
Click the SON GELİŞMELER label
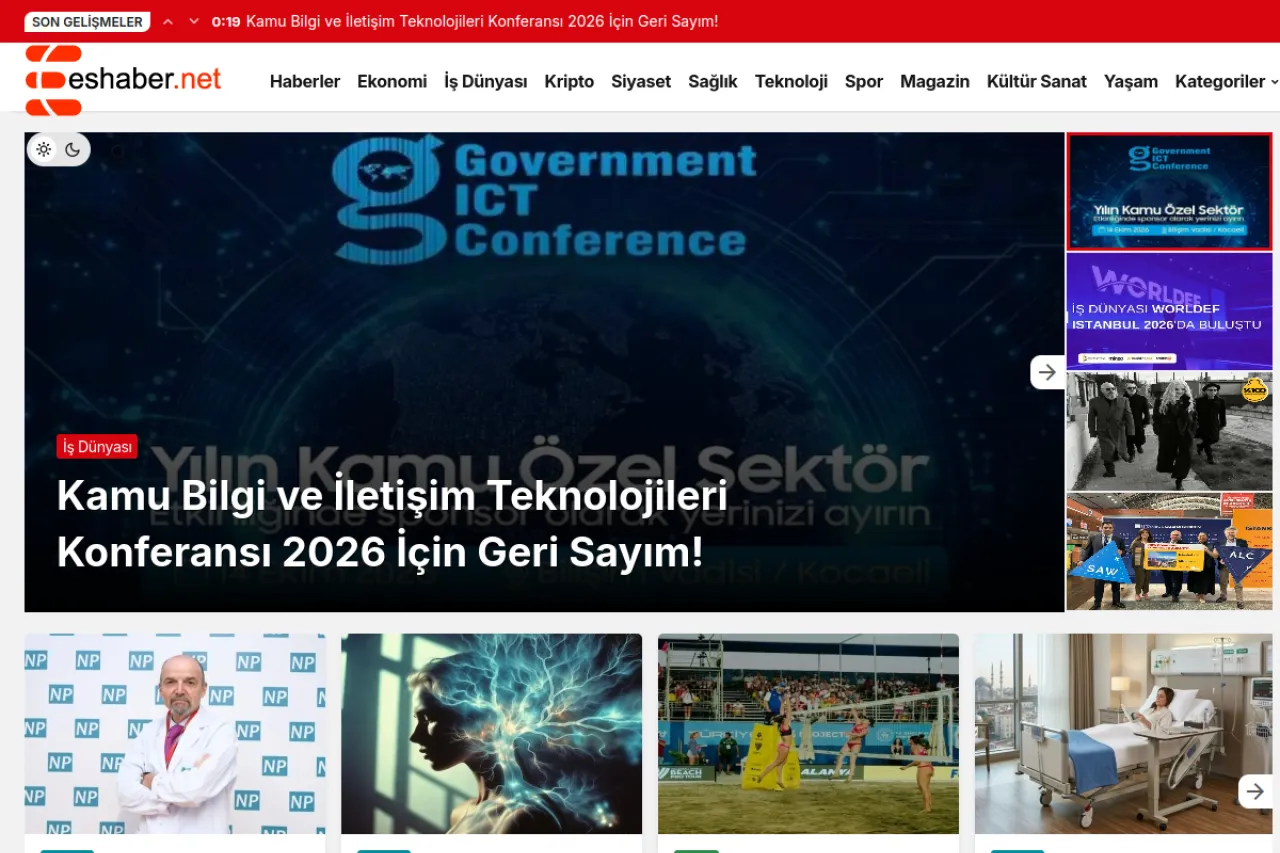(88, 21)
